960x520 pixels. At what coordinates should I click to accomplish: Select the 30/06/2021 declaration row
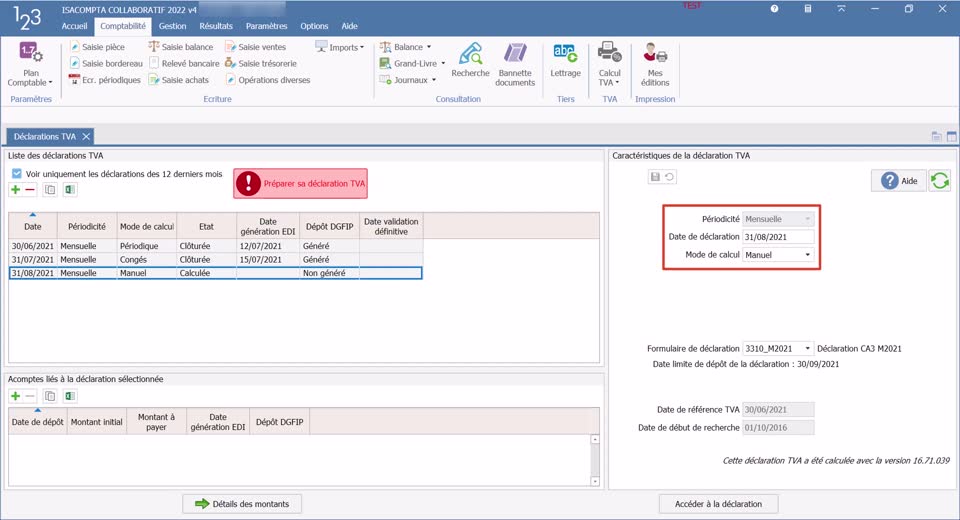click(216, 246)
